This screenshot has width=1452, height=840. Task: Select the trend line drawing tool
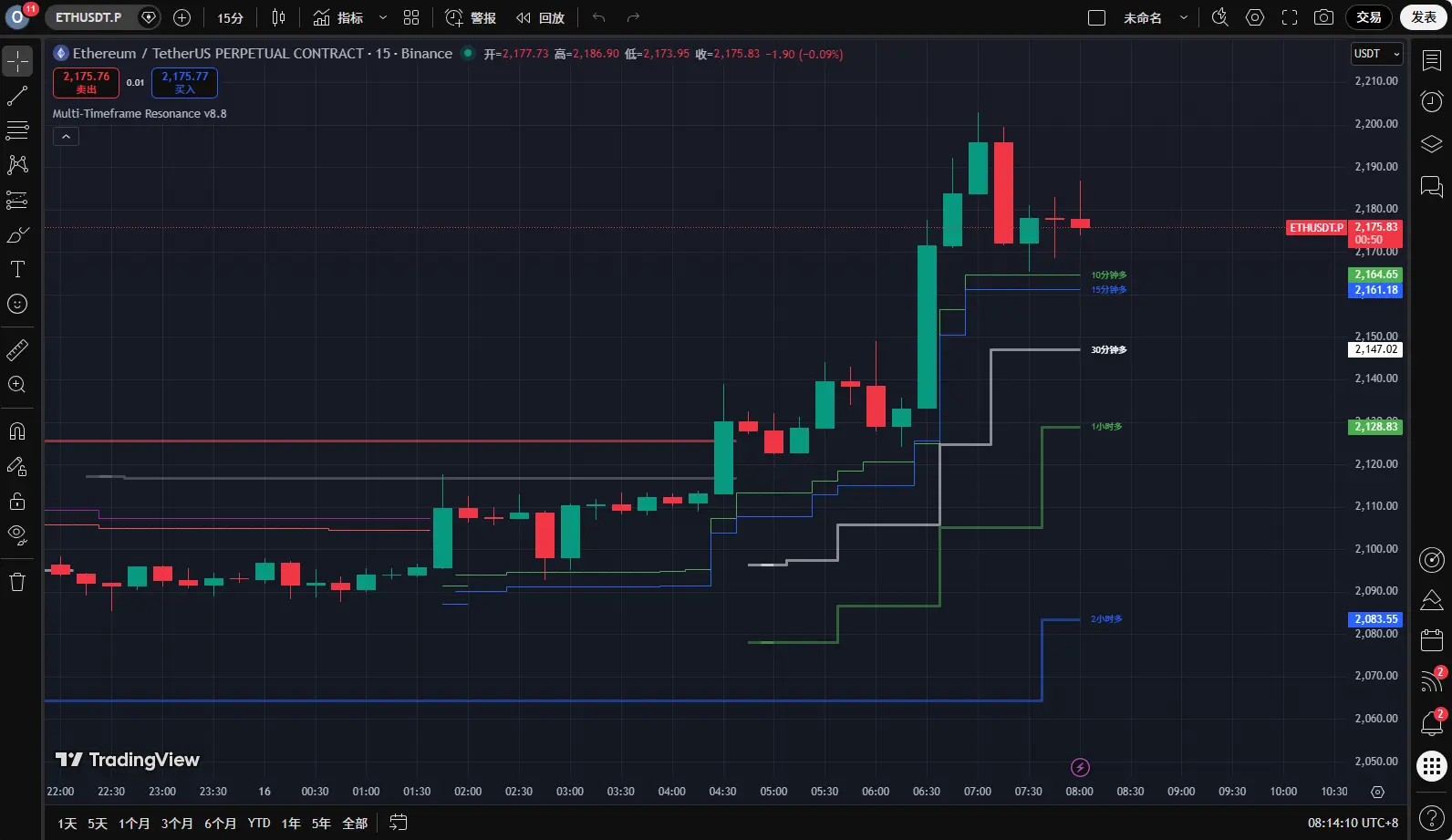coord(17,96)
